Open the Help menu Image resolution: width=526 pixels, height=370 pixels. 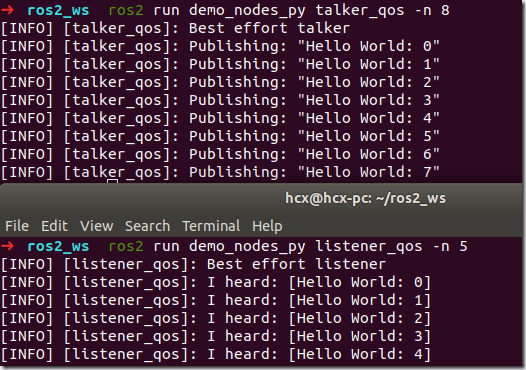tap(267, 226)
